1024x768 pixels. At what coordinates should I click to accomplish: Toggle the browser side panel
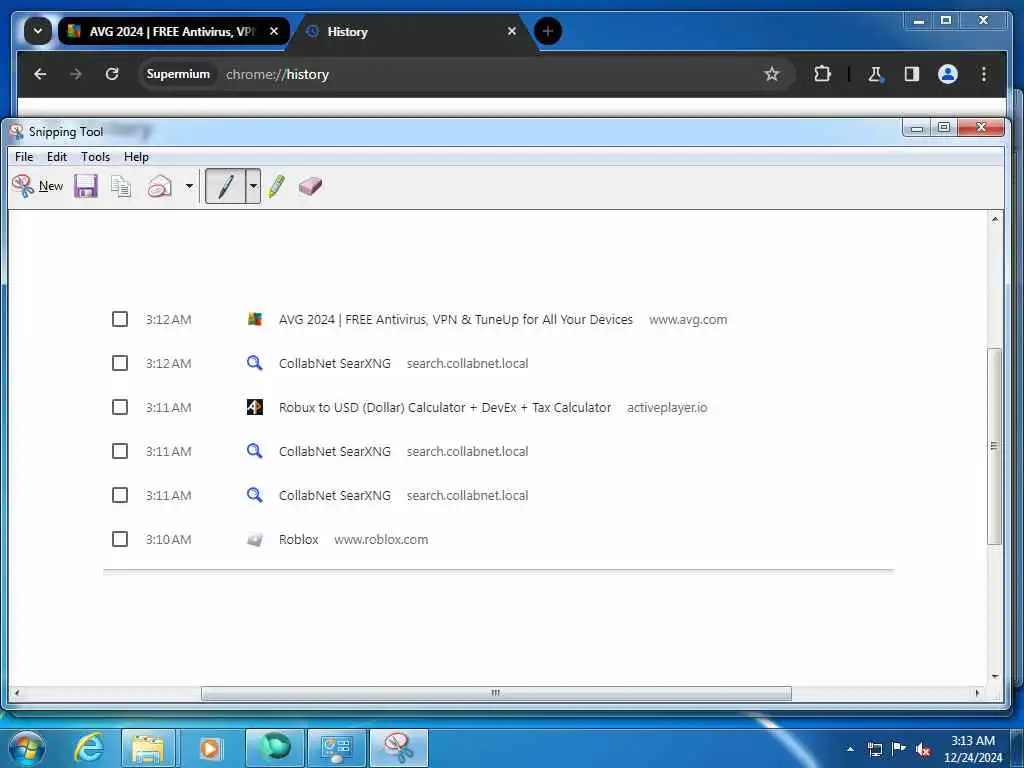click(x=912, y=74)
